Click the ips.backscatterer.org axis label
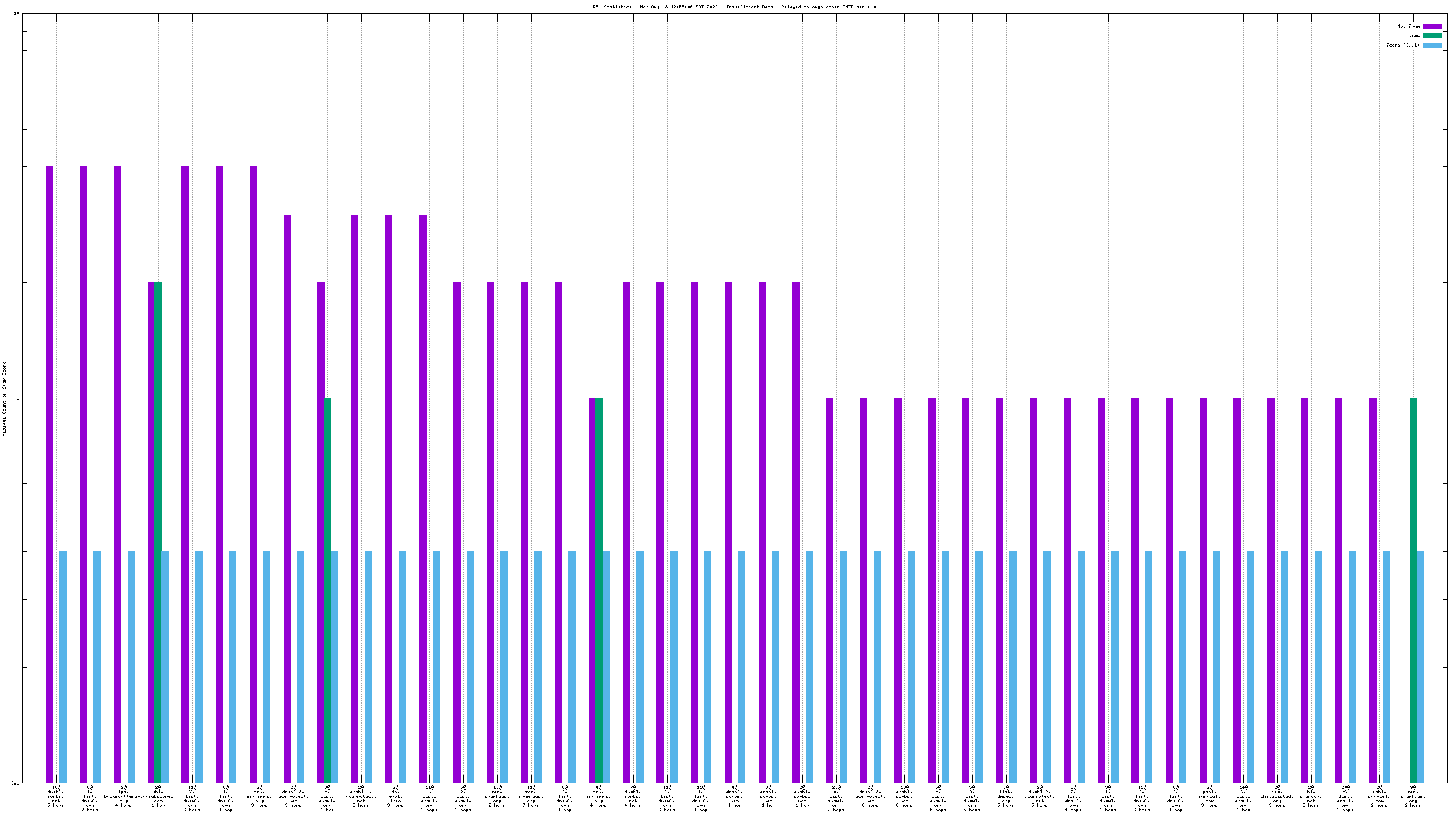This screenshot has height=819, width=1456. click(x=124, y=796)
